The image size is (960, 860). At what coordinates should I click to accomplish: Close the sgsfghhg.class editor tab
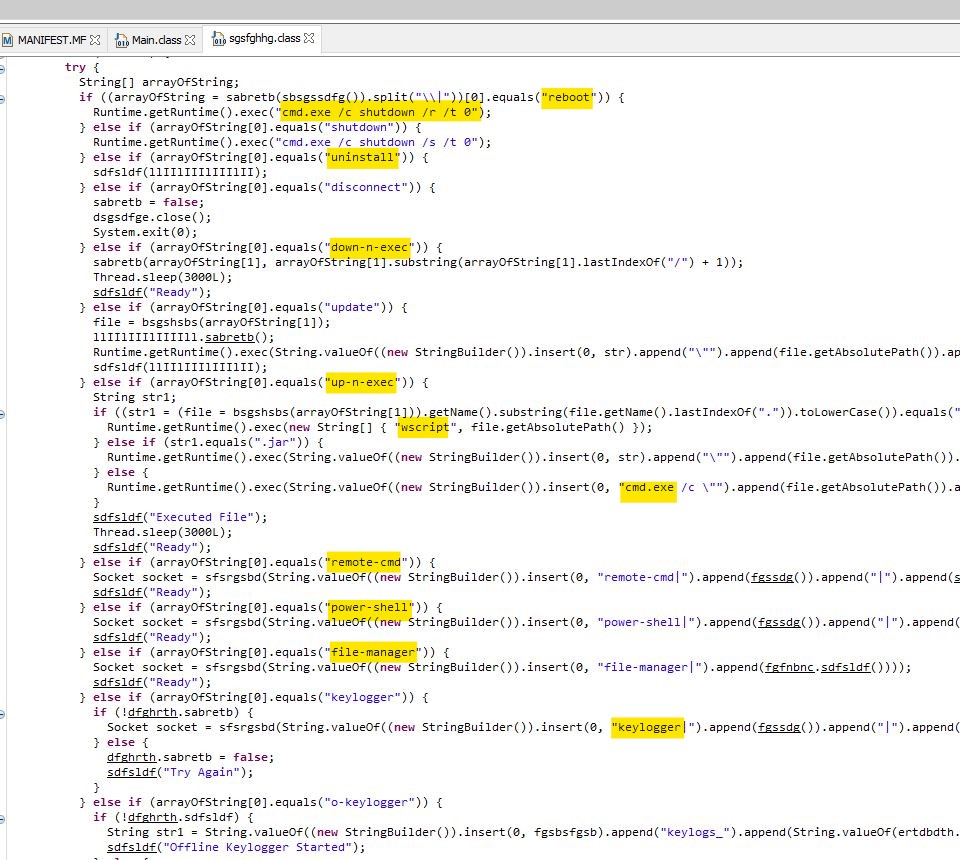point(309,38)
